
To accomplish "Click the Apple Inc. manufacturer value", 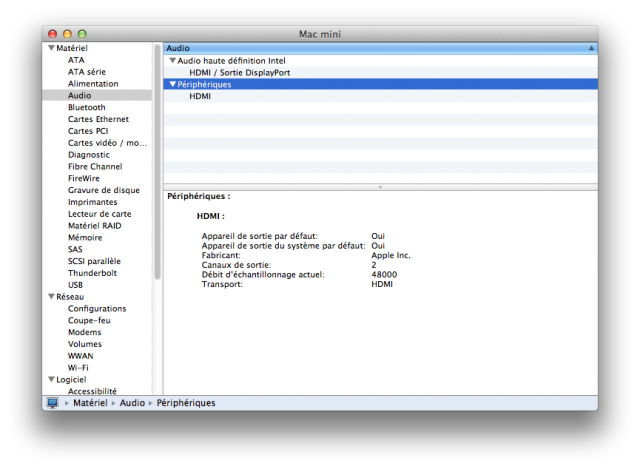I will tap(391, 256).
